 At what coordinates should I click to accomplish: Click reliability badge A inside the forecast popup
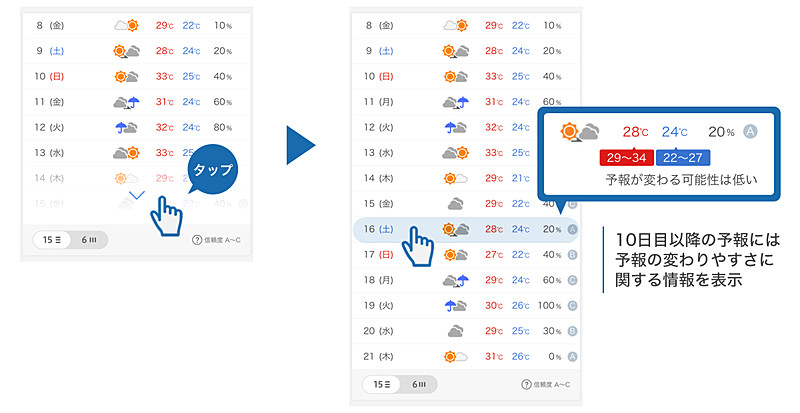[750, 131]
